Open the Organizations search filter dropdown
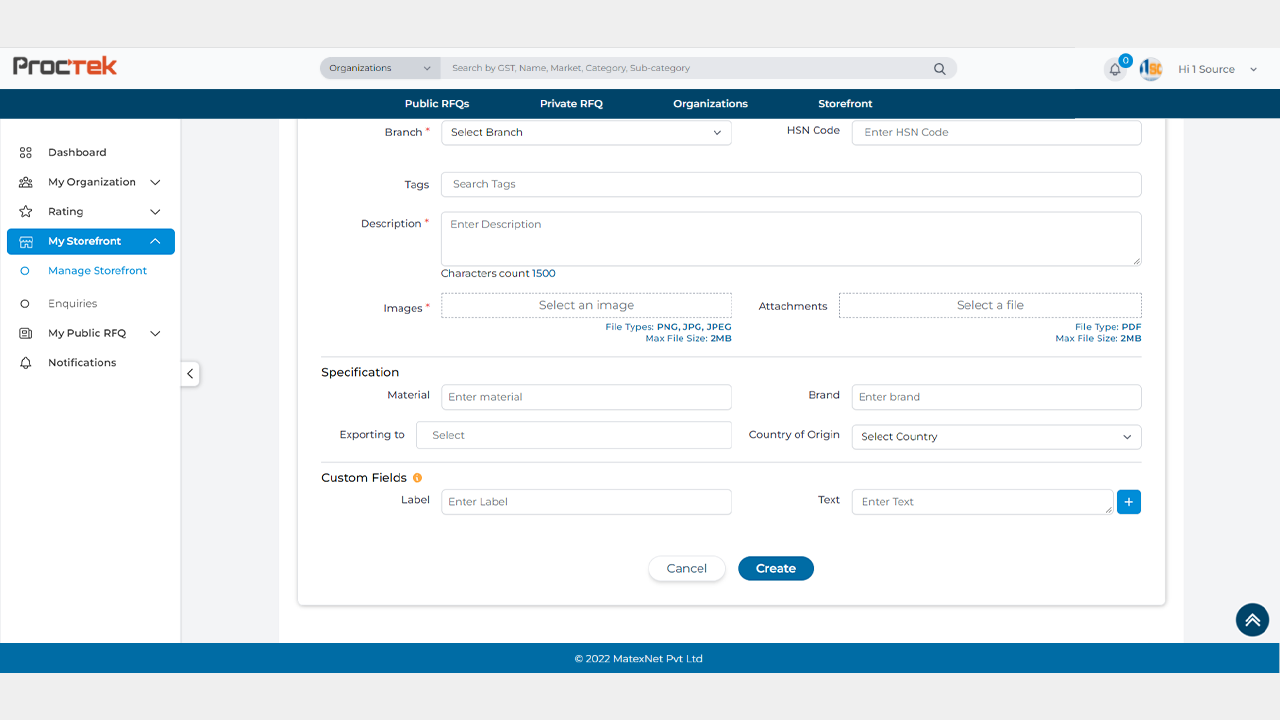Image resolution: width=1280 pixels, height=720 pixels. coord(380,68)
